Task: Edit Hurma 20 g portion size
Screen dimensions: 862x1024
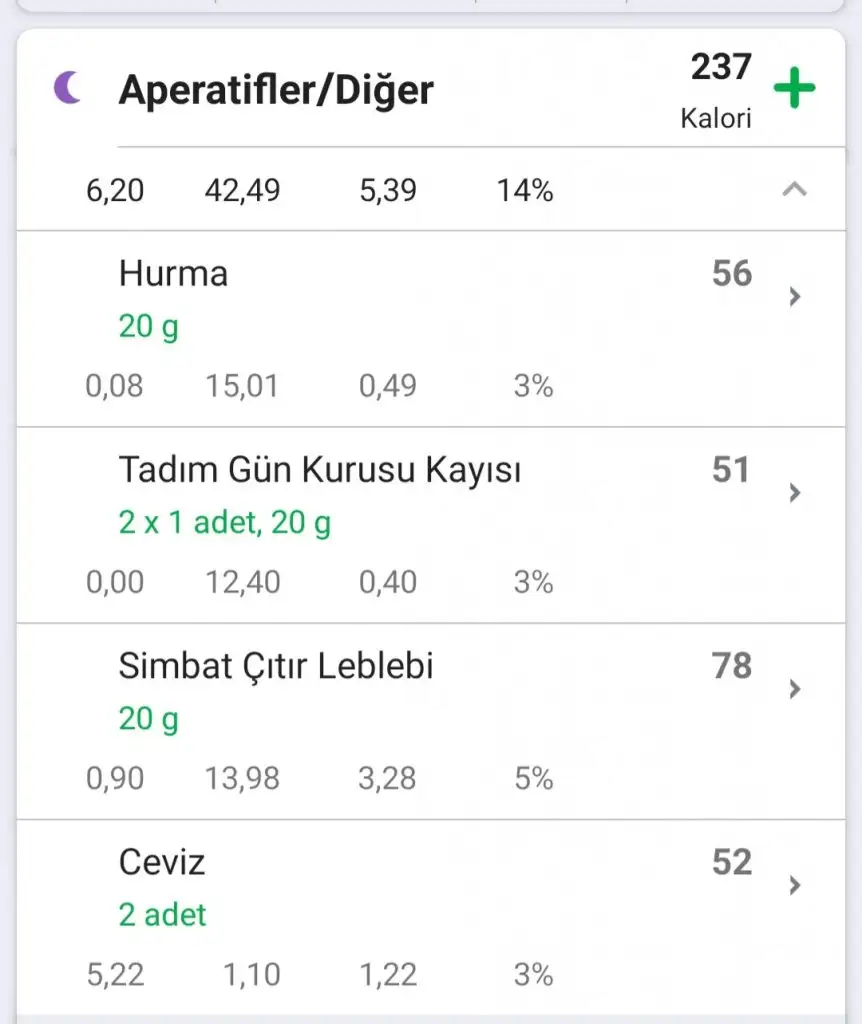Action: point(149,326)
